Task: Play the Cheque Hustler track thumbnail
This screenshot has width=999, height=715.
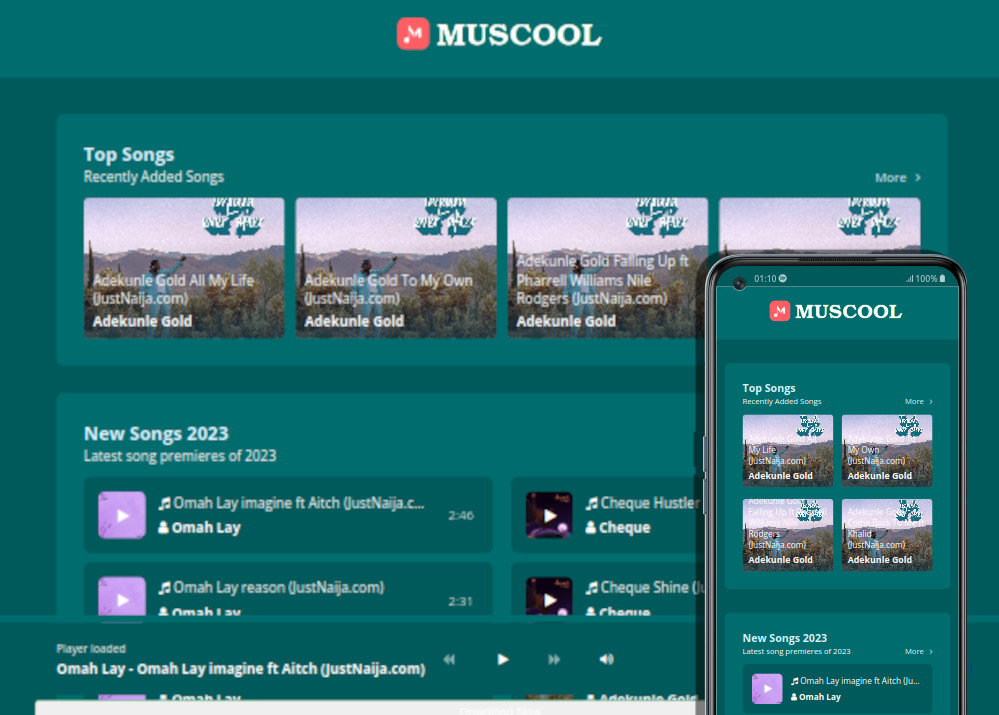Action: click(x=549, y=515)
